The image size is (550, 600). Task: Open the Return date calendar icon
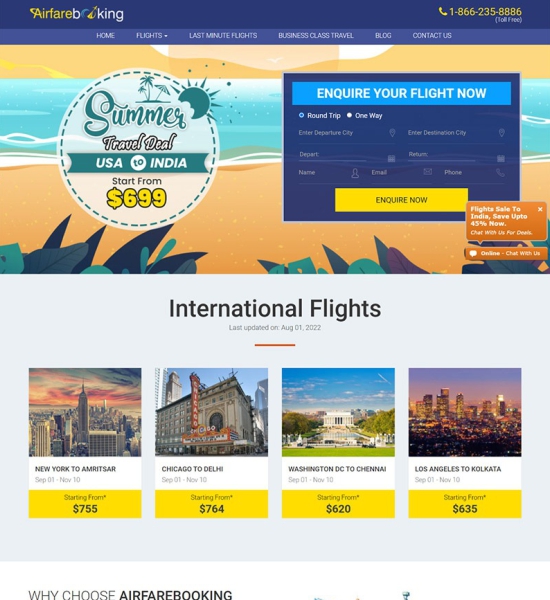[501, 158]
